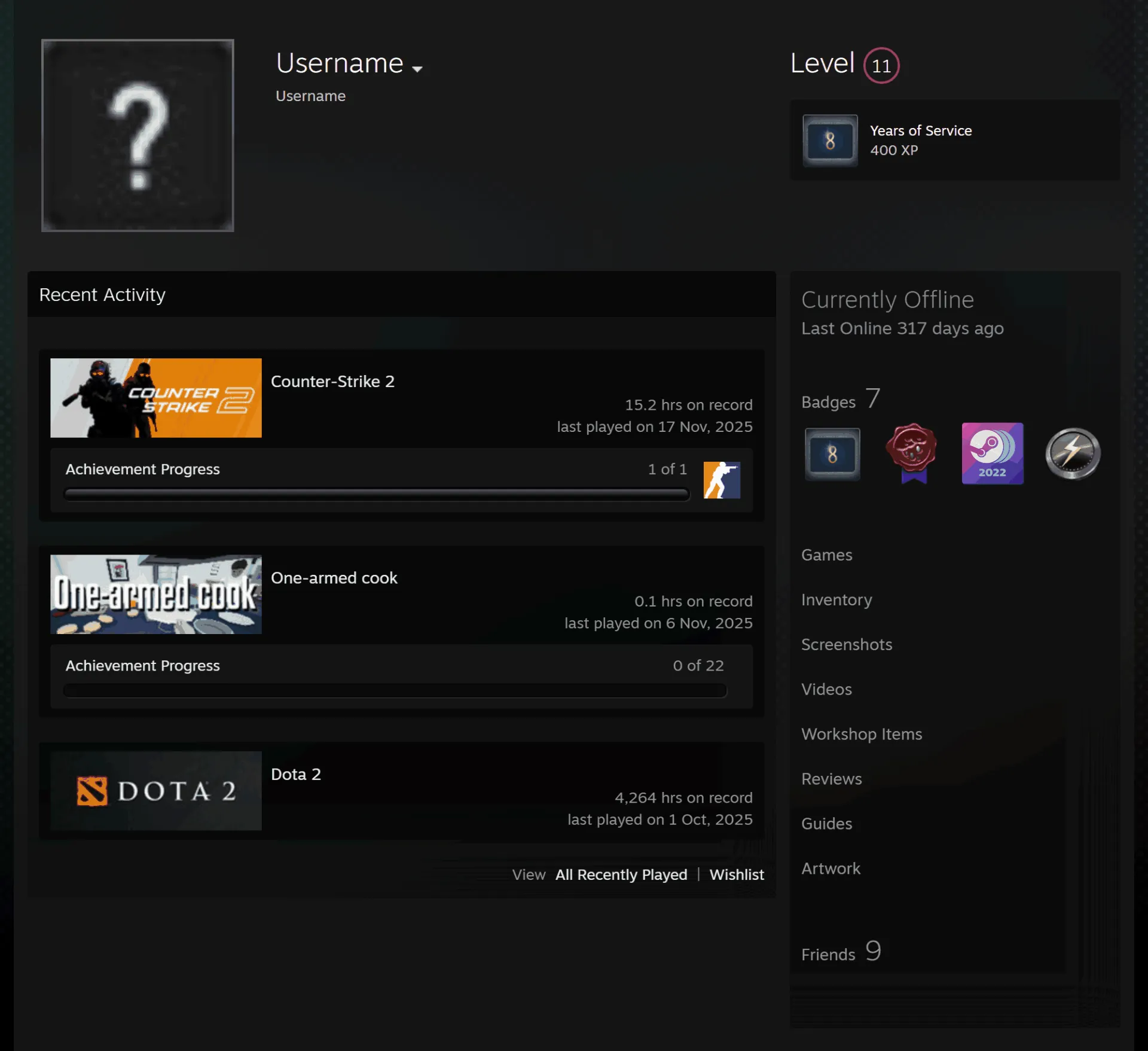Click the lightning bolt badge icon
Screen dimensions: 1148x1051
(x=1073, y=453)
